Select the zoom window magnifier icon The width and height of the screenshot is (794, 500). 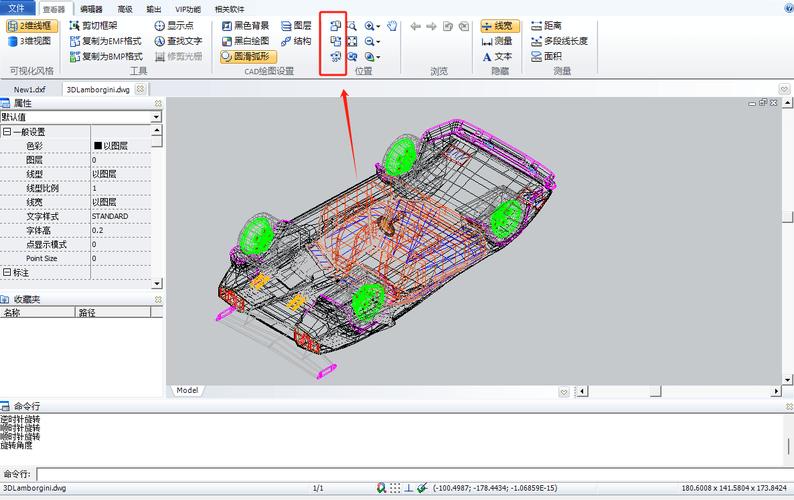[352, 25]
